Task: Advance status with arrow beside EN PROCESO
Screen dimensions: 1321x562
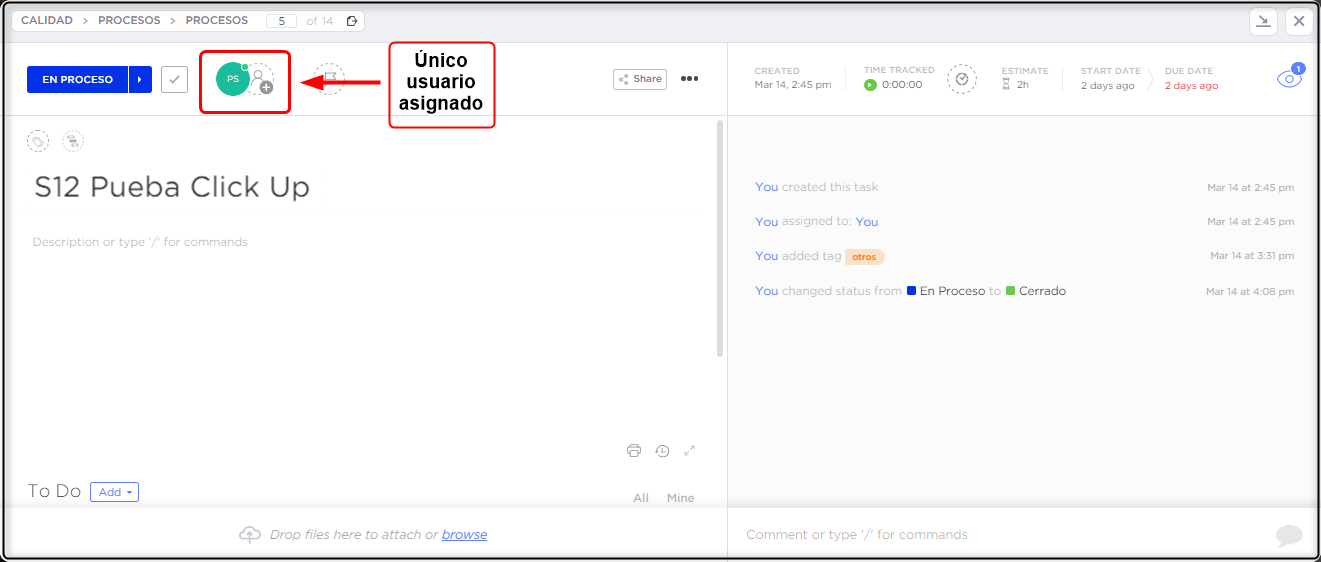Action: (140, 80)
